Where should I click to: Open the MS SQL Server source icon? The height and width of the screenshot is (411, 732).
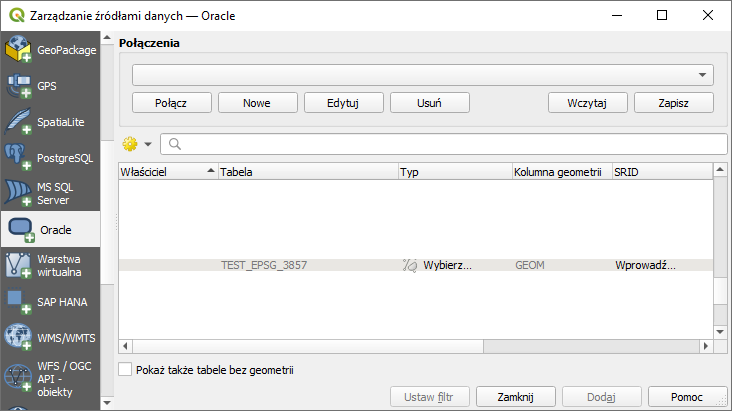tap(19, 193)
